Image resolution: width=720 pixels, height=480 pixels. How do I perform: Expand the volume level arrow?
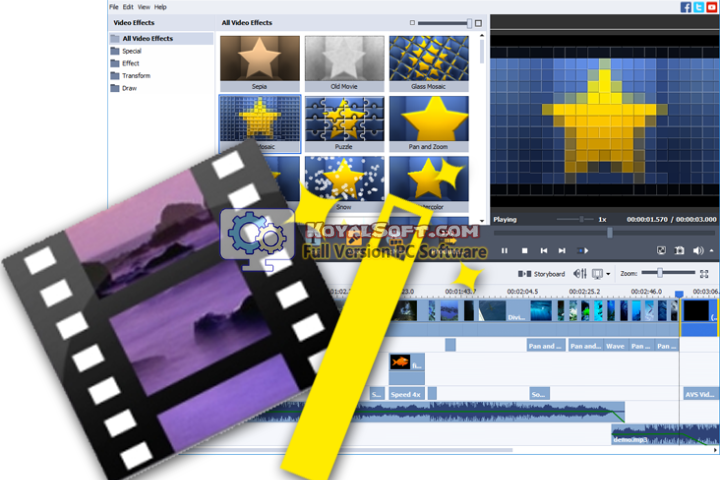coord(712,251)
